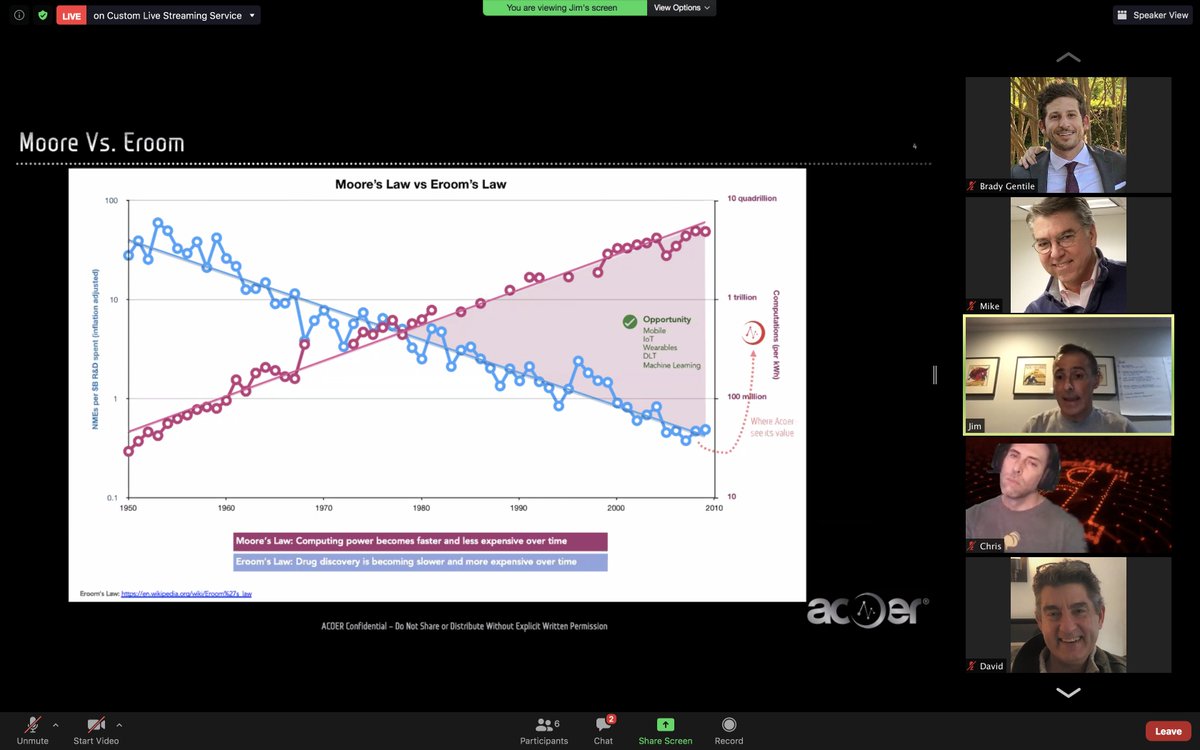Click the green encryption shield icon
Viewport: 1200px width, 750px height.
(x=42, y=15)
